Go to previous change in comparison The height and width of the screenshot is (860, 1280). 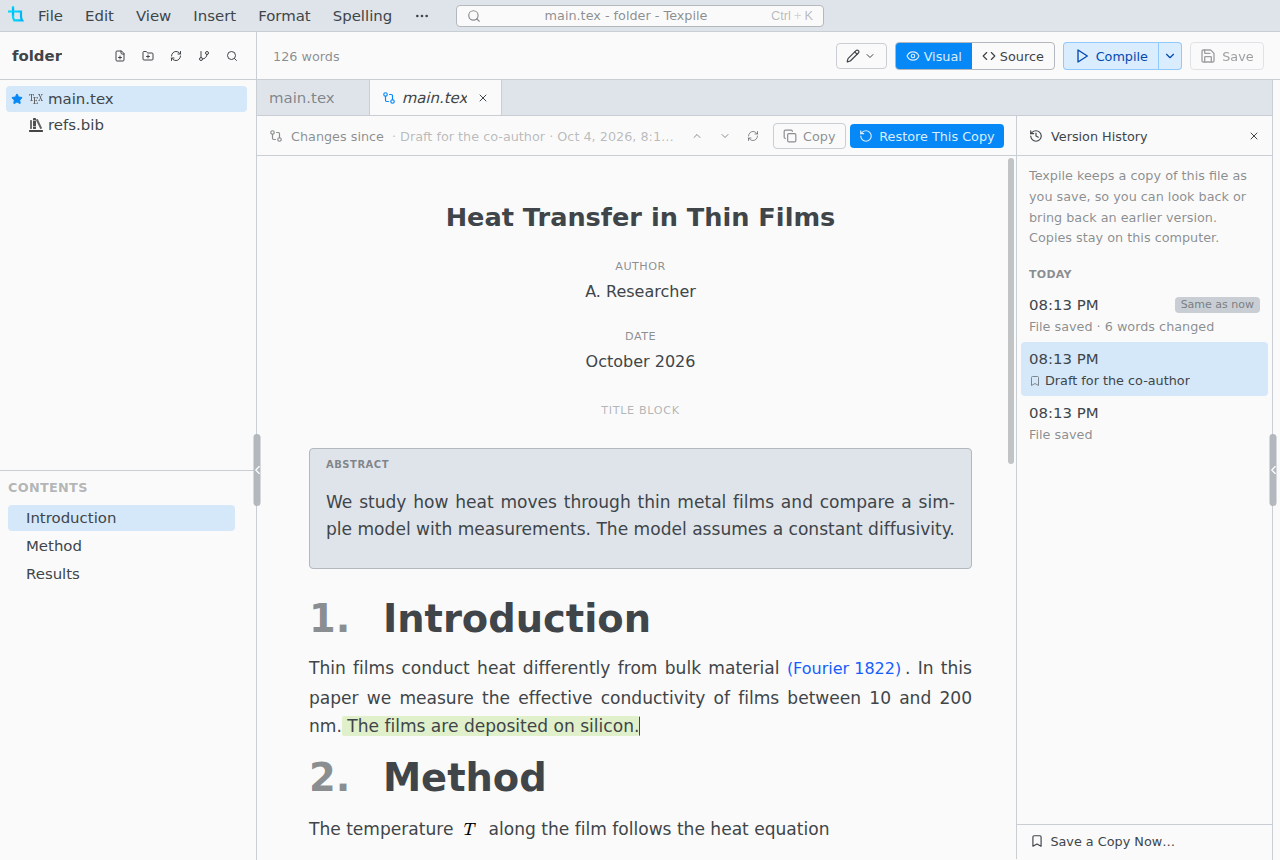pos(697,136)
